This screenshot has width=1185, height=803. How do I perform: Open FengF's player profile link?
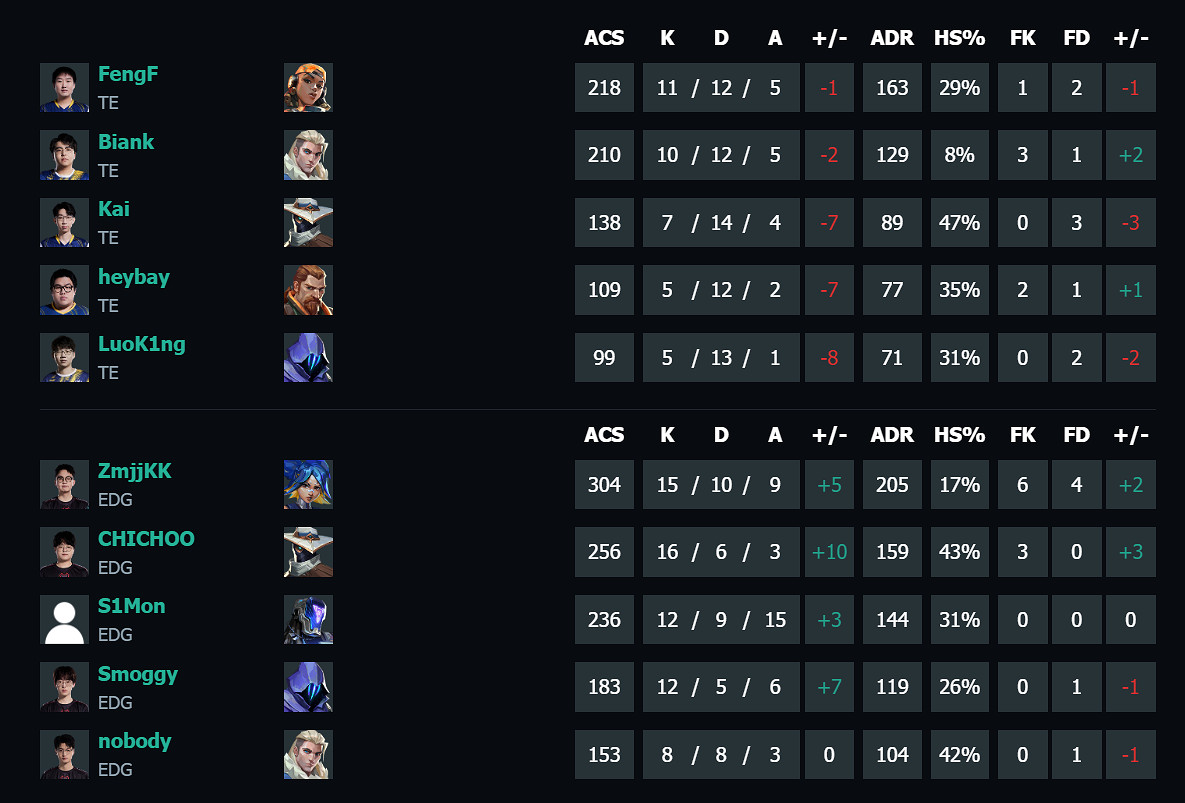click(x=128, y=74)
